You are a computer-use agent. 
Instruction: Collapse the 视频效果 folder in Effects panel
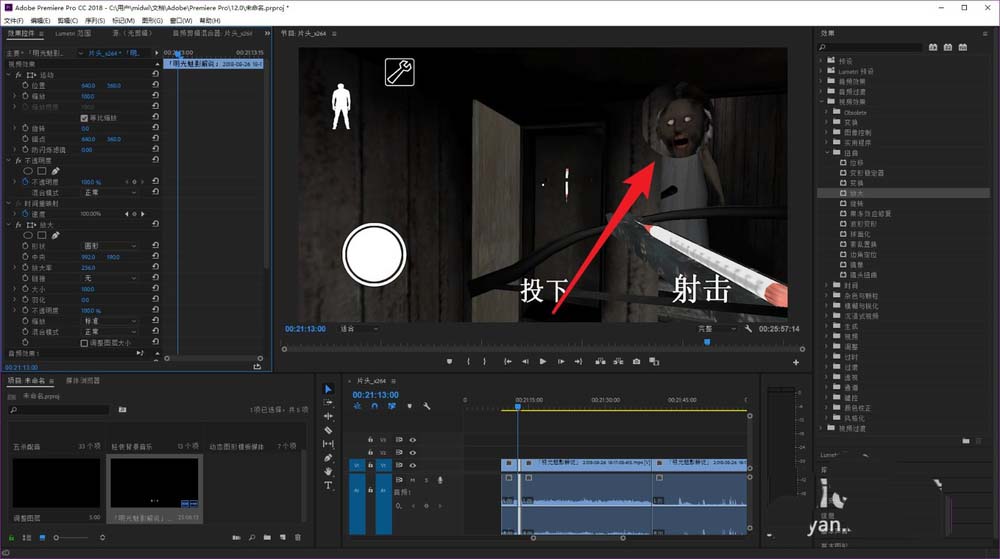(x=823, y=101)
